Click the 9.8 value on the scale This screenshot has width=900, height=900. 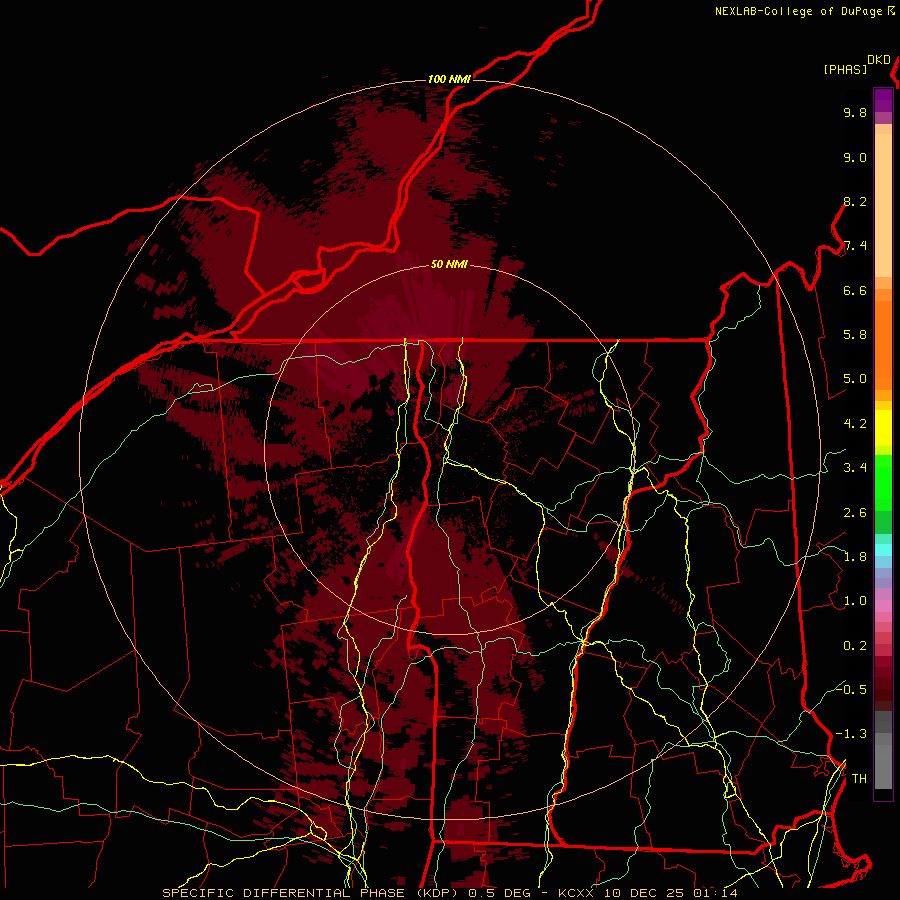pyautogui.click(x=855, y=112)
